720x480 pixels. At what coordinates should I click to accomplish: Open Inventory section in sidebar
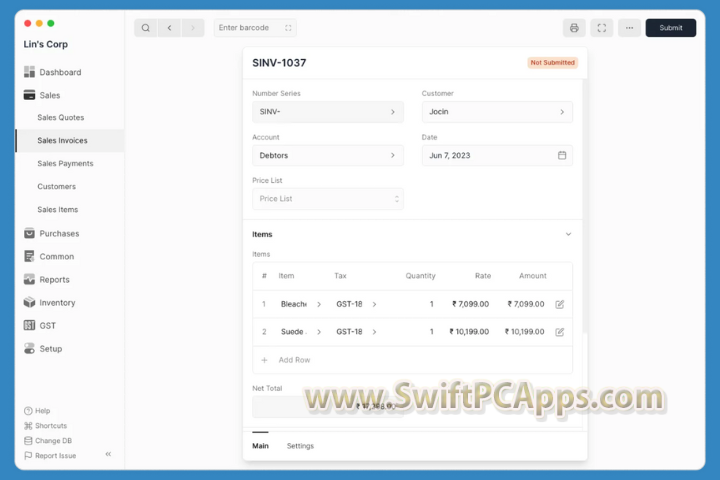(x=57, y=302)
